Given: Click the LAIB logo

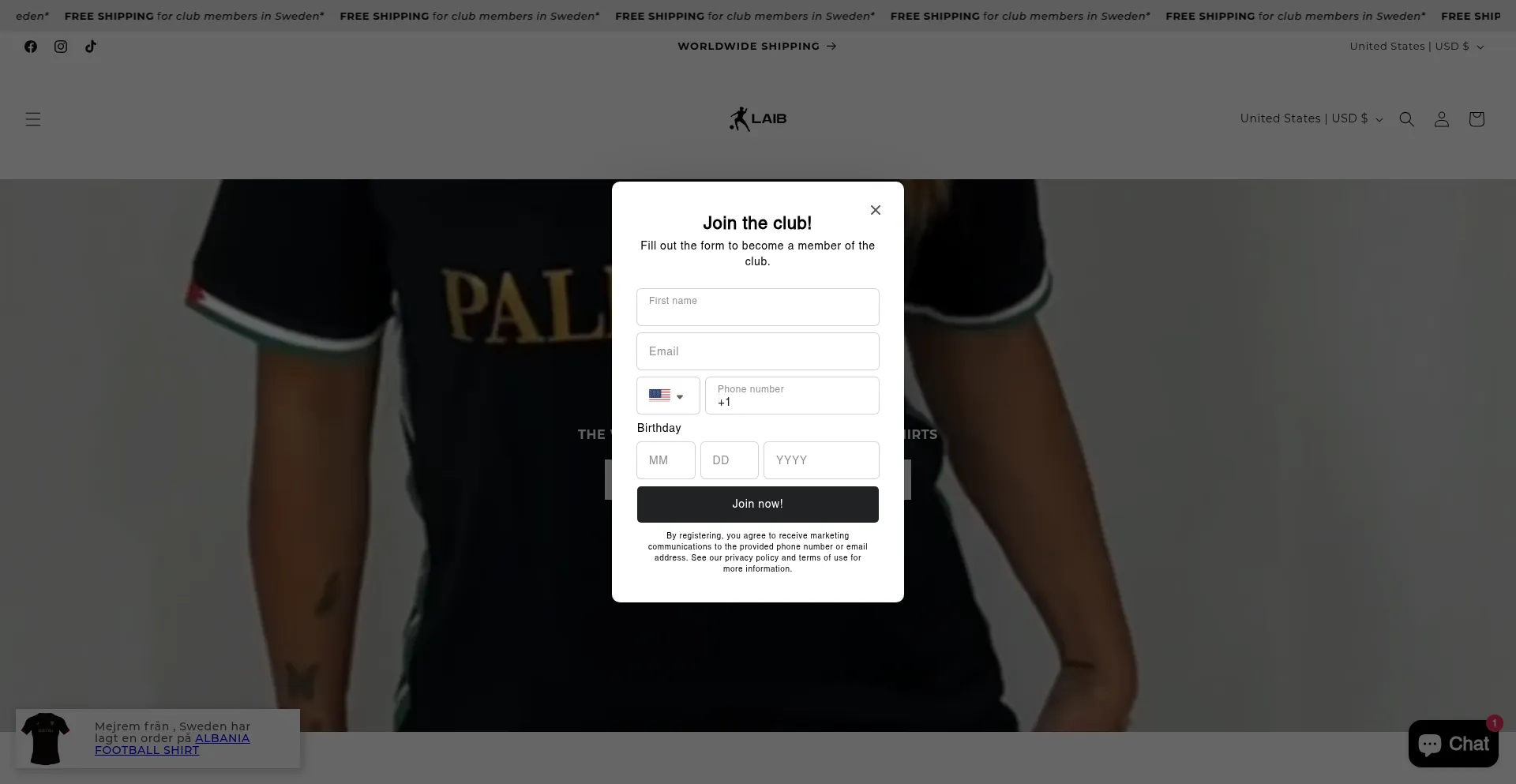Looking at the screenshot, I should (x=758, y=119).
